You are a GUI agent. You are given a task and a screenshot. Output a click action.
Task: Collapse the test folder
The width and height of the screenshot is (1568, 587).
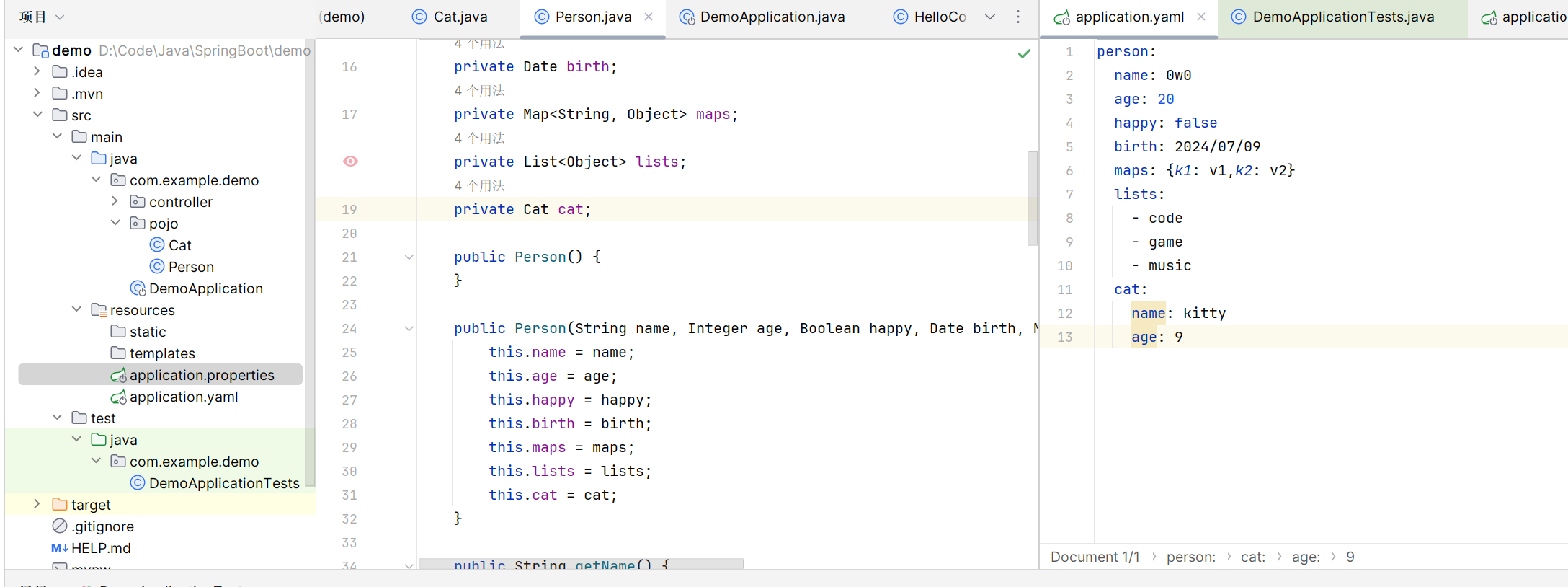point(57,418)
